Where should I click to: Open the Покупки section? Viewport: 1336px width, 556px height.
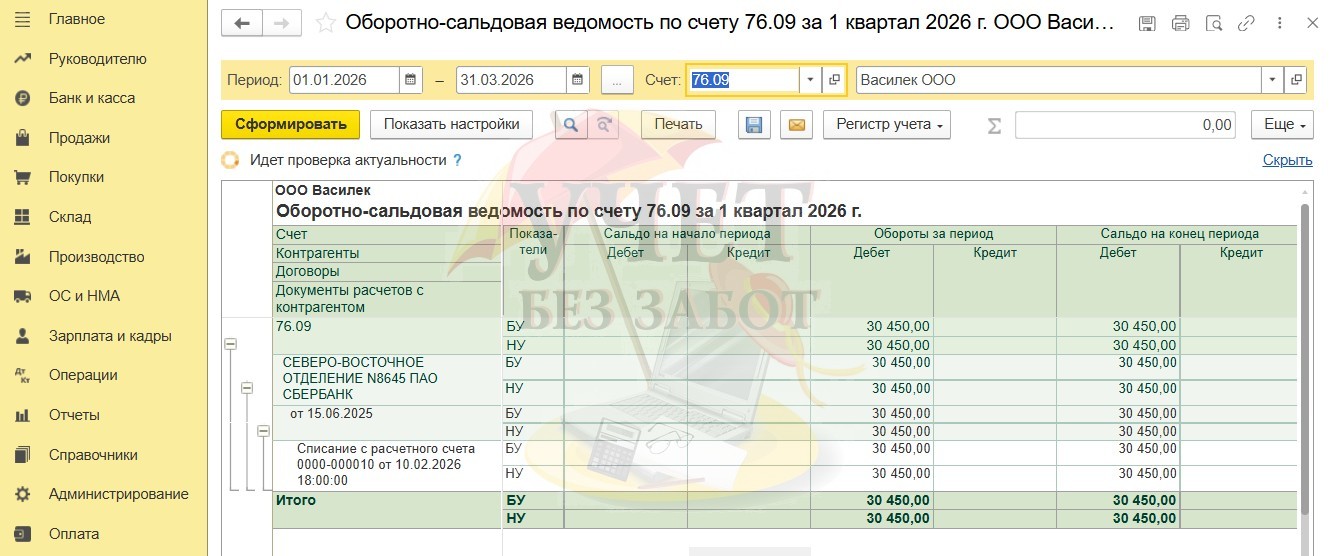76,177
